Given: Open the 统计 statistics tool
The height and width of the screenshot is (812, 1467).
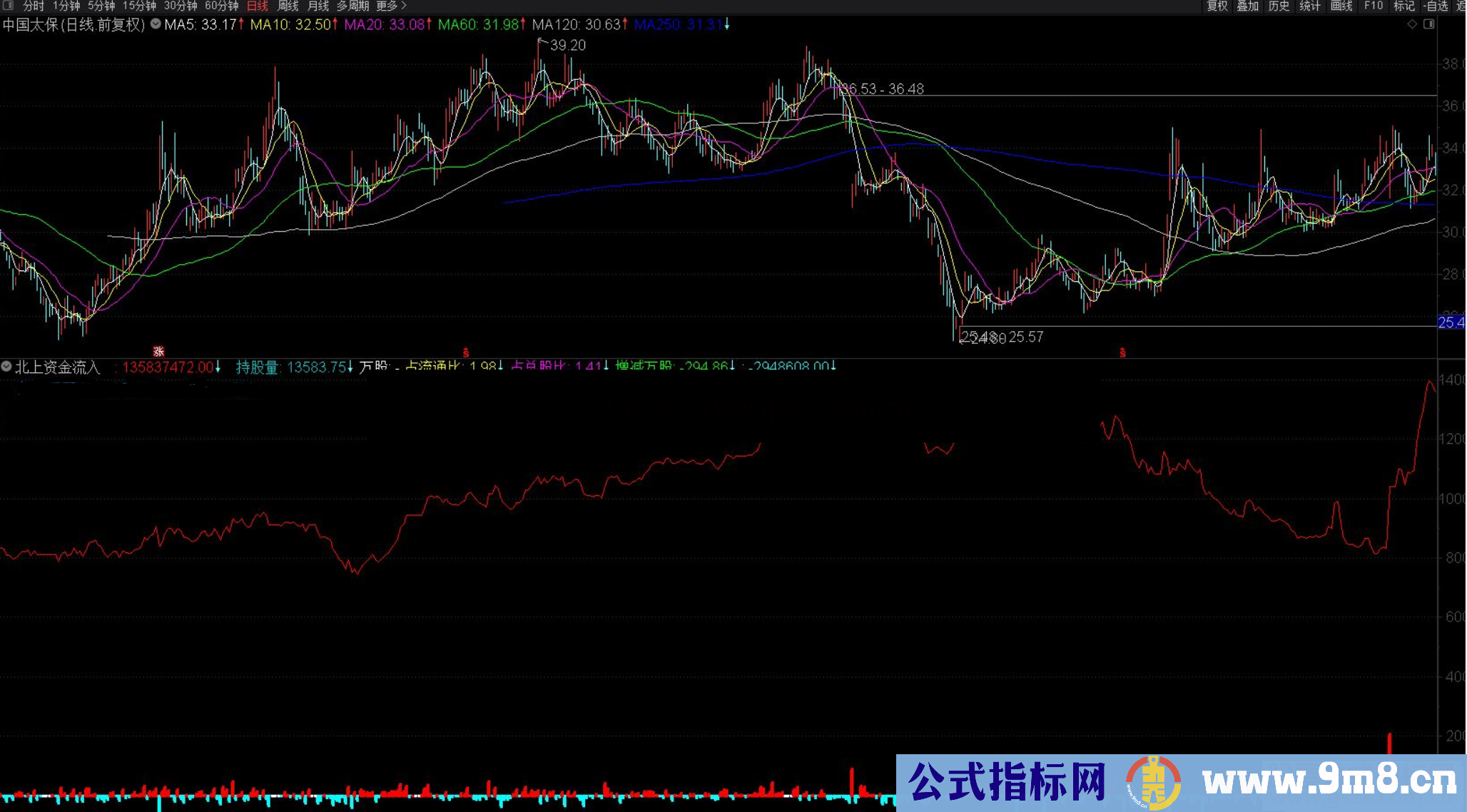Looking at the screenshot, I should [1309, 6].
